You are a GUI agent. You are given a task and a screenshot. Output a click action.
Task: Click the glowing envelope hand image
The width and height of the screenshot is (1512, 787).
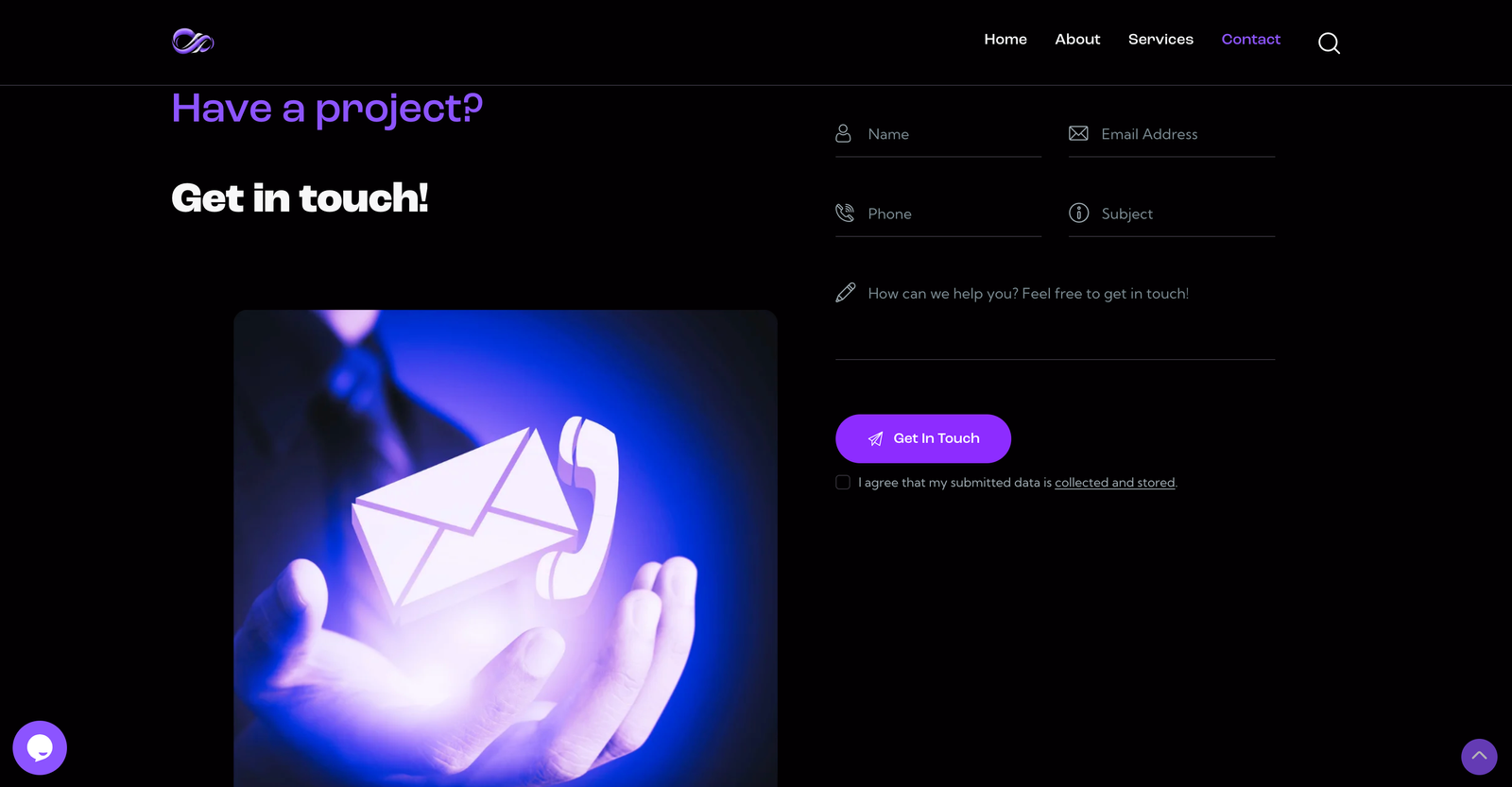[x=506, y=548]
